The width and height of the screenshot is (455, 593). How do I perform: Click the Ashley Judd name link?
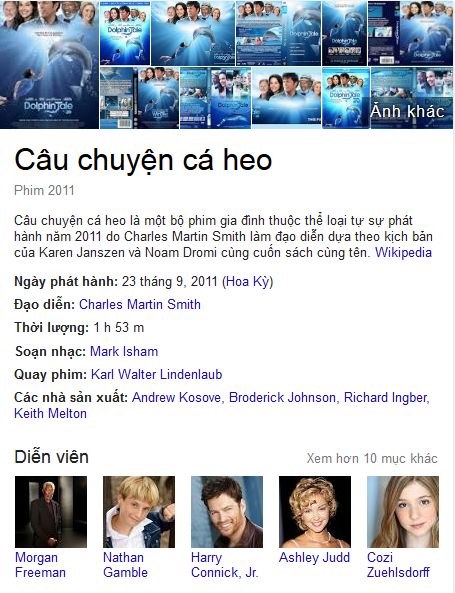314,558
